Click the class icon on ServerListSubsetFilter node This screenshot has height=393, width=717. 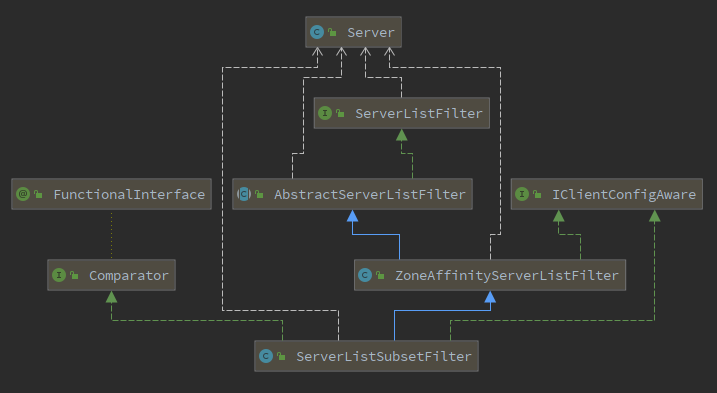coord(266,356)
